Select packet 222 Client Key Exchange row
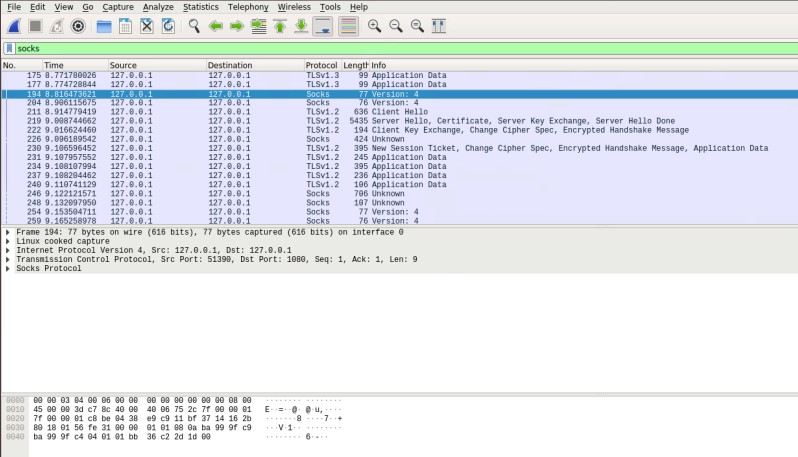Viewport: 798px width, 457px height. [x=399, y=130]
